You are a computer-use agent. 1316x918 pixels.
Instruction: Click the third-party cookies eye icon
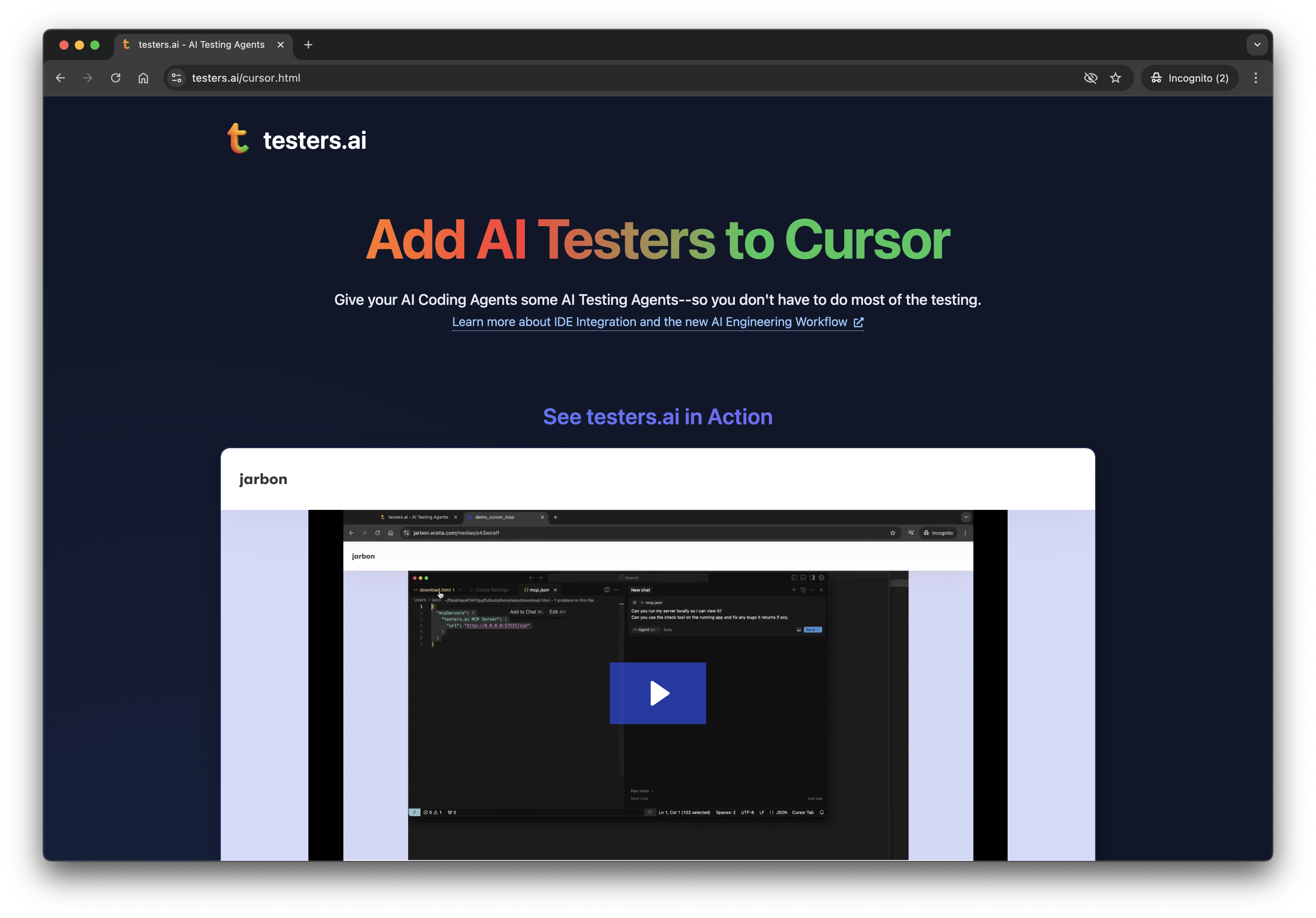coord(1090,78)
